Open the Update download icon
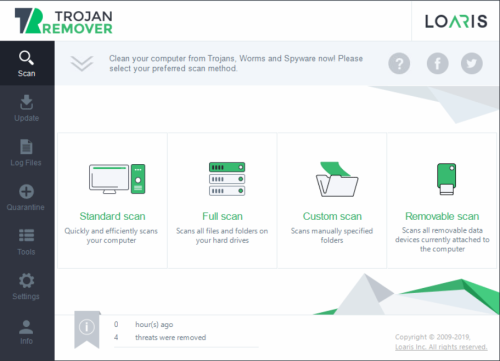Image resolution: width=500 pixels, height=361 pixels. pos(26,102)
